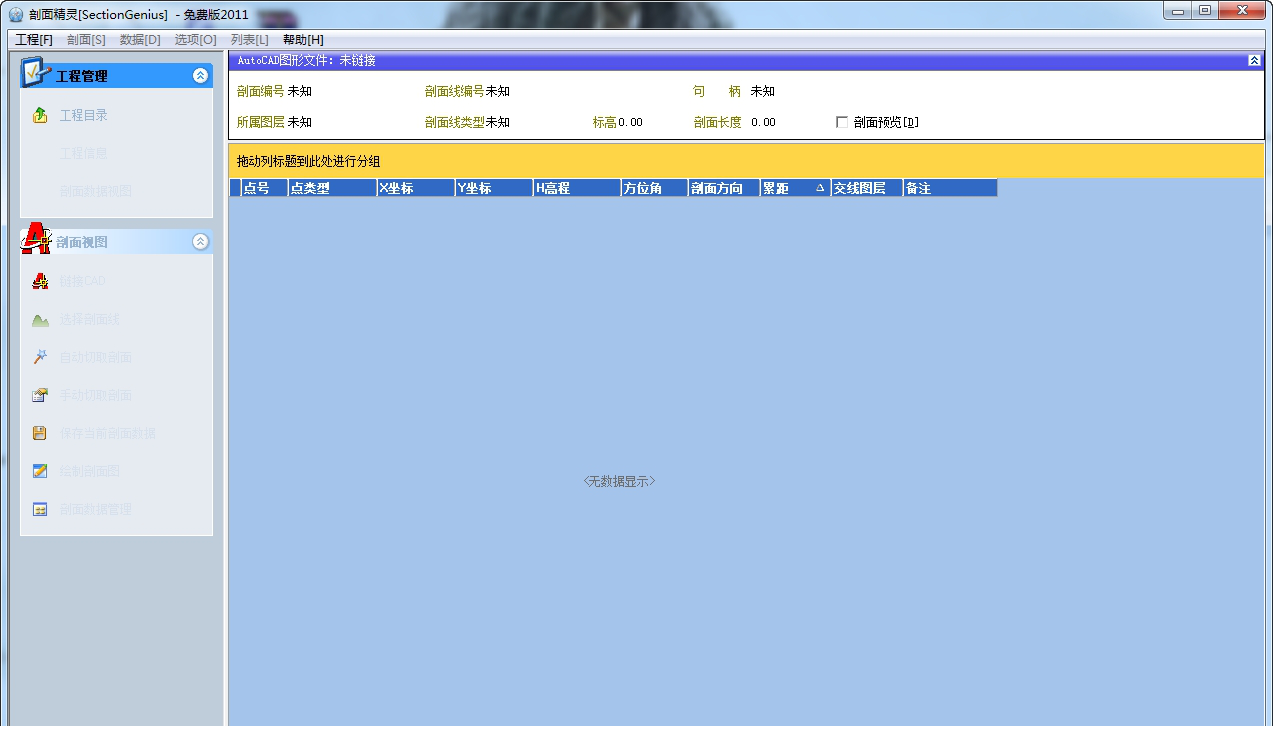Open the 数据[D] menu
Image resolution: width=1273 pixels, height=755 pixels.
tap(140, 39)
